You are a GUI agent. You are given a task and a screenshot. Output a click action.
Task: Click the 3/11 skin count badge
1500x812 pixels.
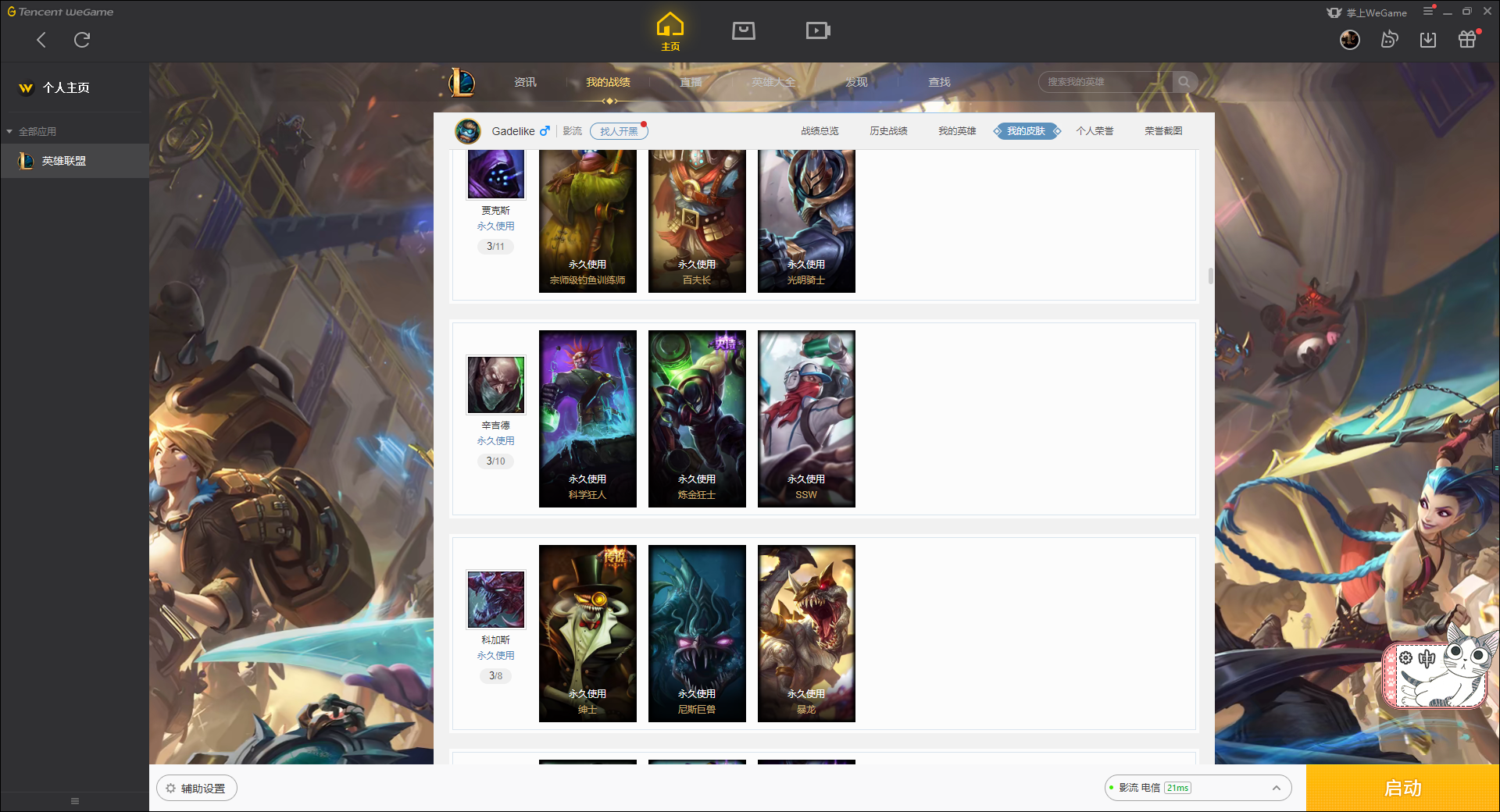tap(495, 247)
